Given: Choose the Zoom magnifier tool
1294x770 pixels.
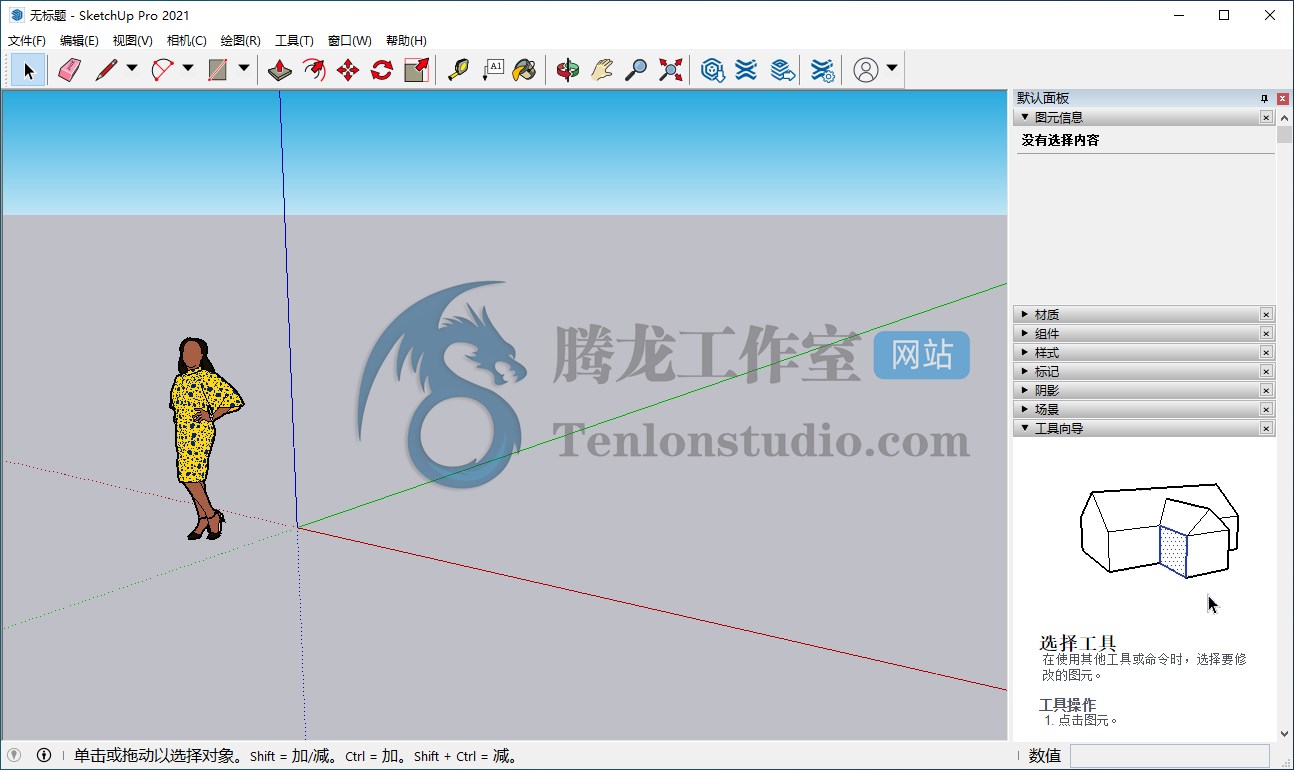Looking at the screenshot, I should tap(636, 70).
